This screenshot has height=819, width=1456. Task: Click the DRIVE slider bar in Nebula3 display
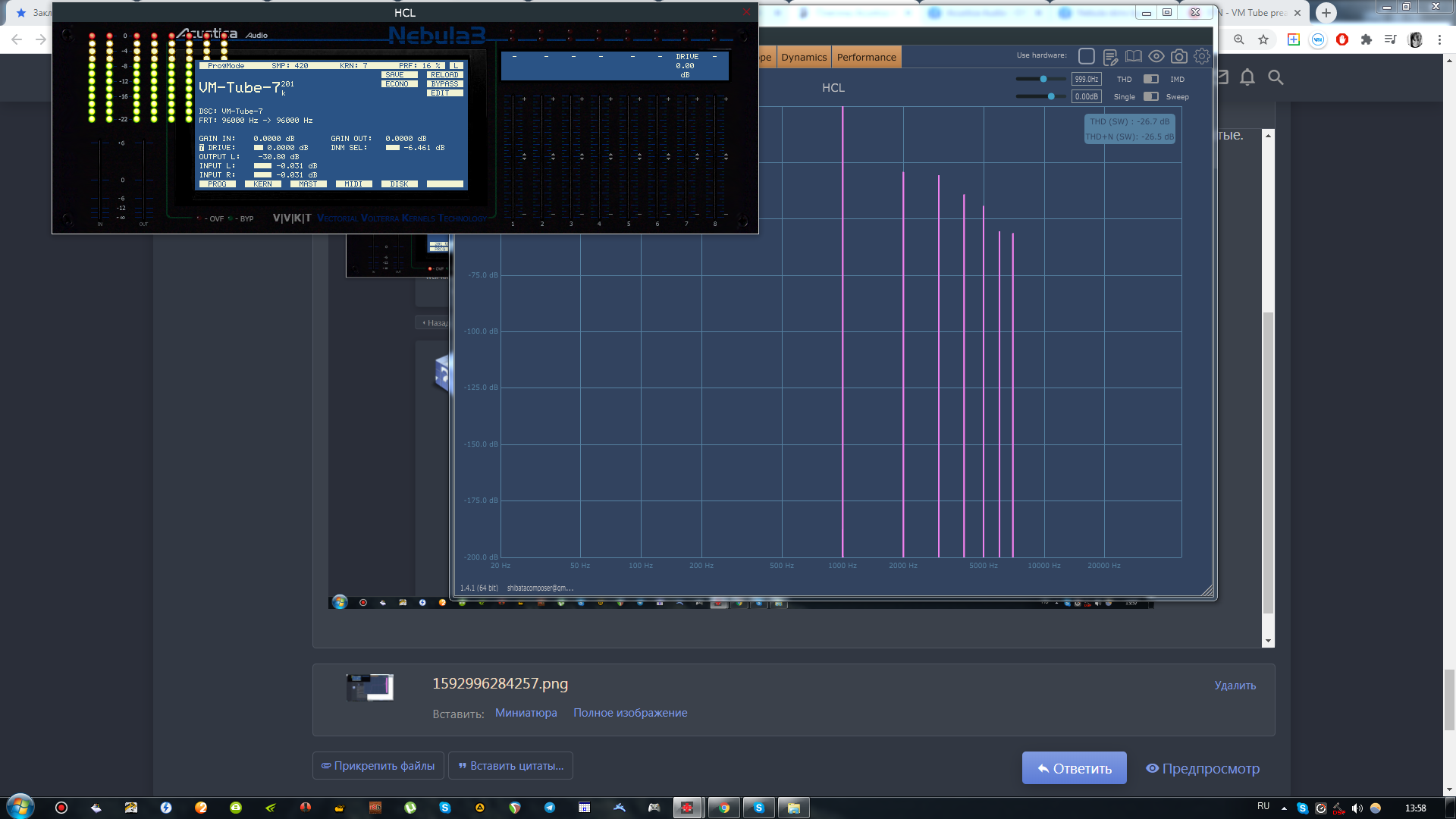coord(259,148)
